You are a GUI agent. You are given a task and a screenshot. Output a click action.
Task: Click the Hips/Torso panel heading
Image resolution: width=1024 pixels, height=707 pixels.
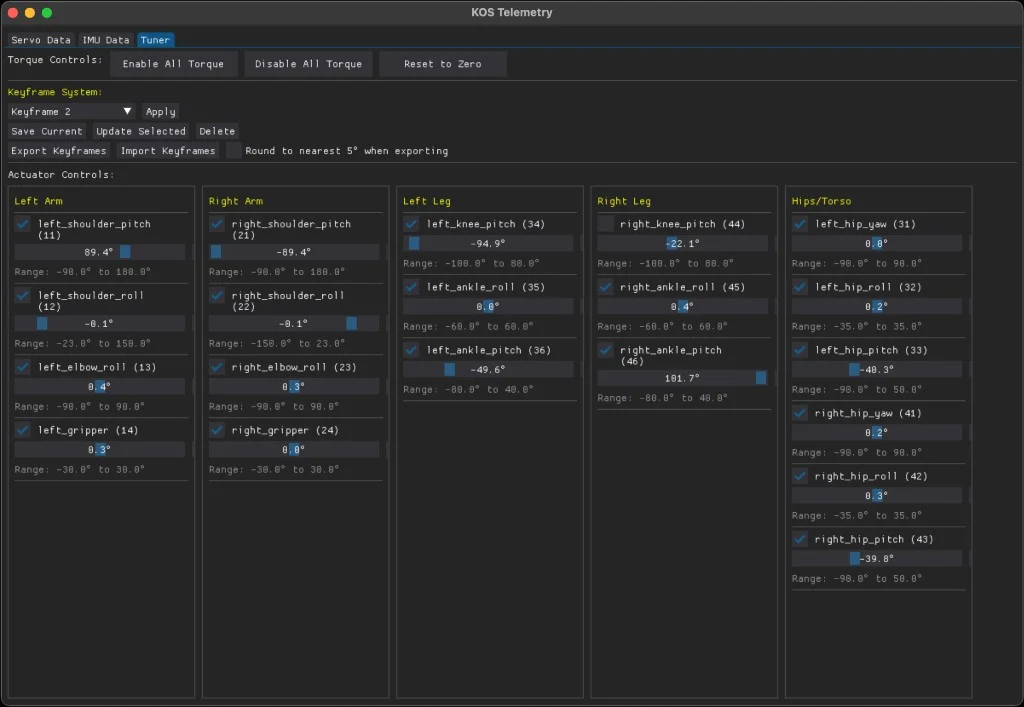pyautogui.click(x=821, y=201)
